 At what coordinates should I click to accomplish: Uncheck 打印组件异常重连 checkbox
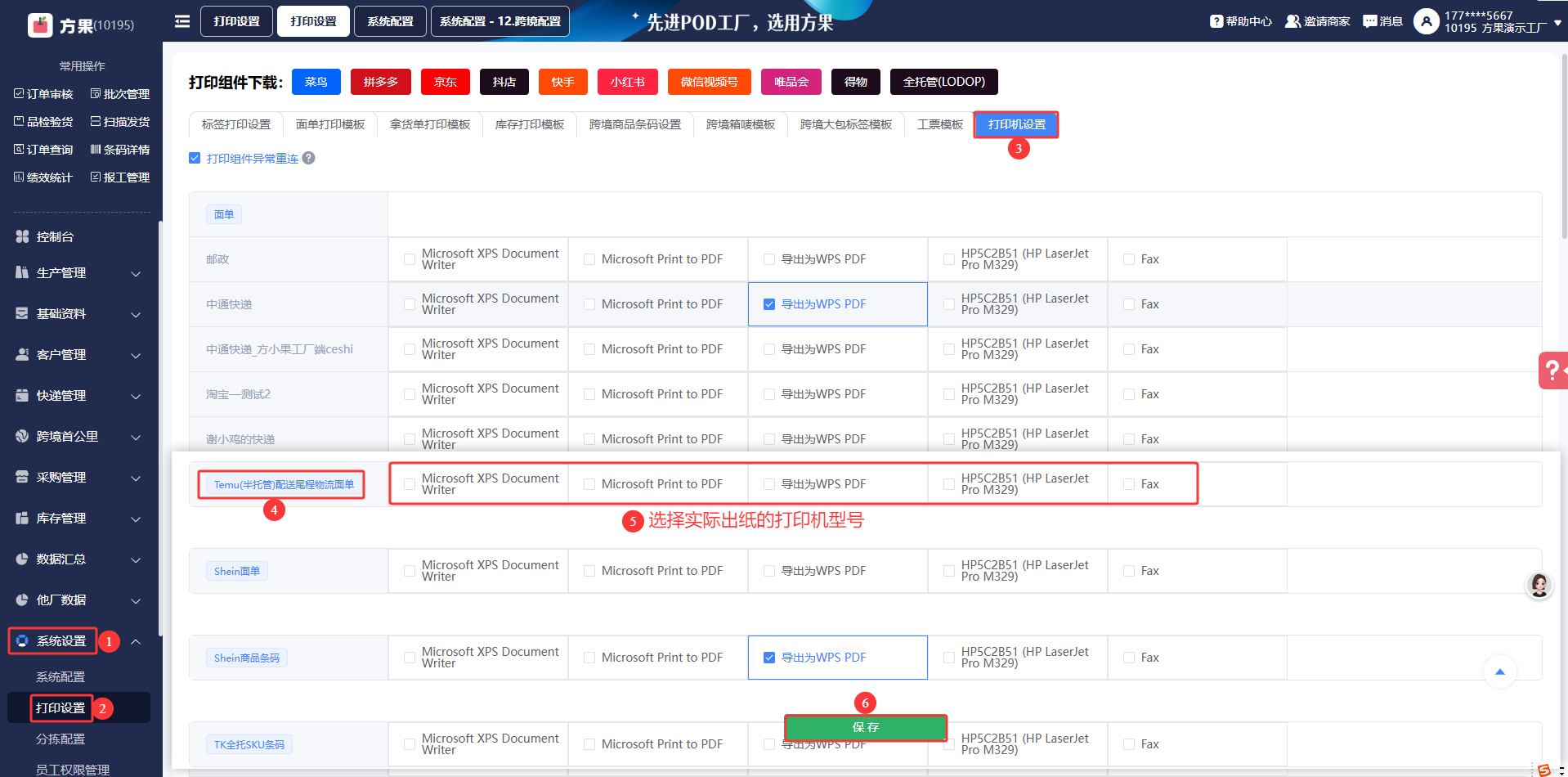tap(195, 158)
